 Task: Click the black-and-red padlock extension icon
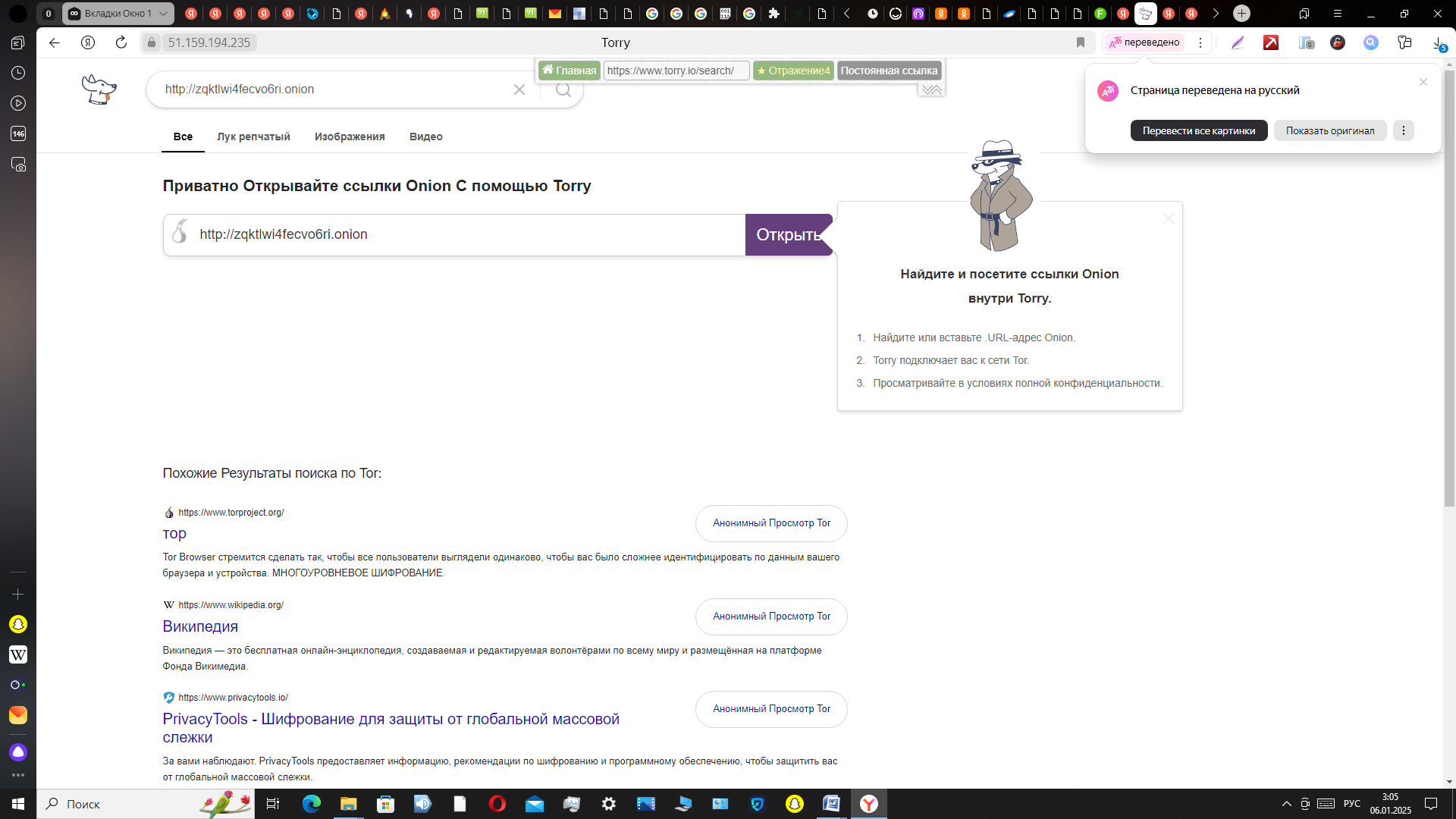1338,42
